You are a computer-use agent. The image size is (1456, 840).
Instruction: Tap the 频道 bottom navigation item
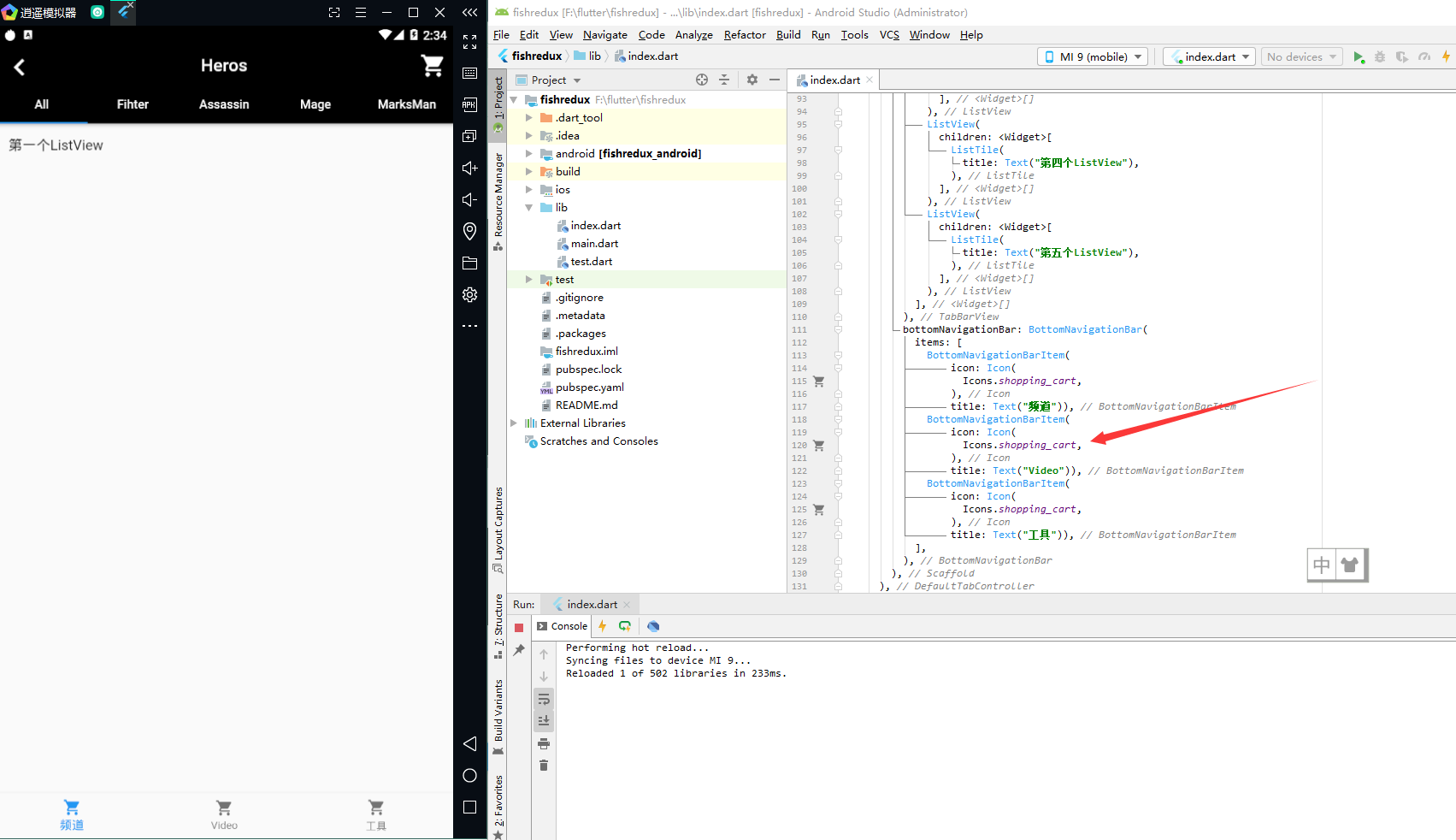72,815
